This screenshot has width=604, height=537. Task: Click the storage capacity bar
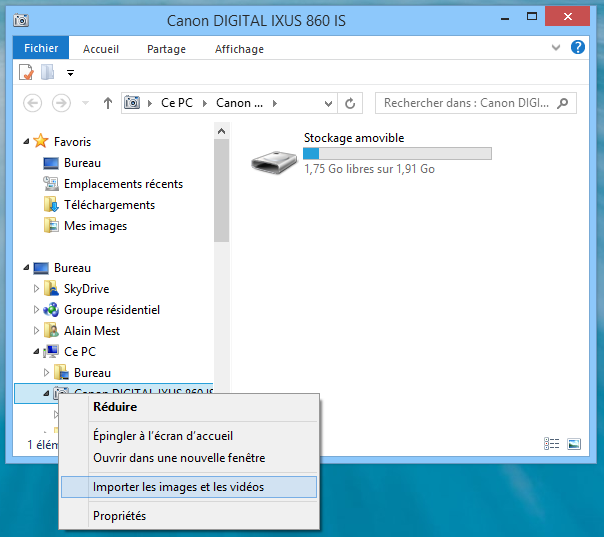coord(397,153)
